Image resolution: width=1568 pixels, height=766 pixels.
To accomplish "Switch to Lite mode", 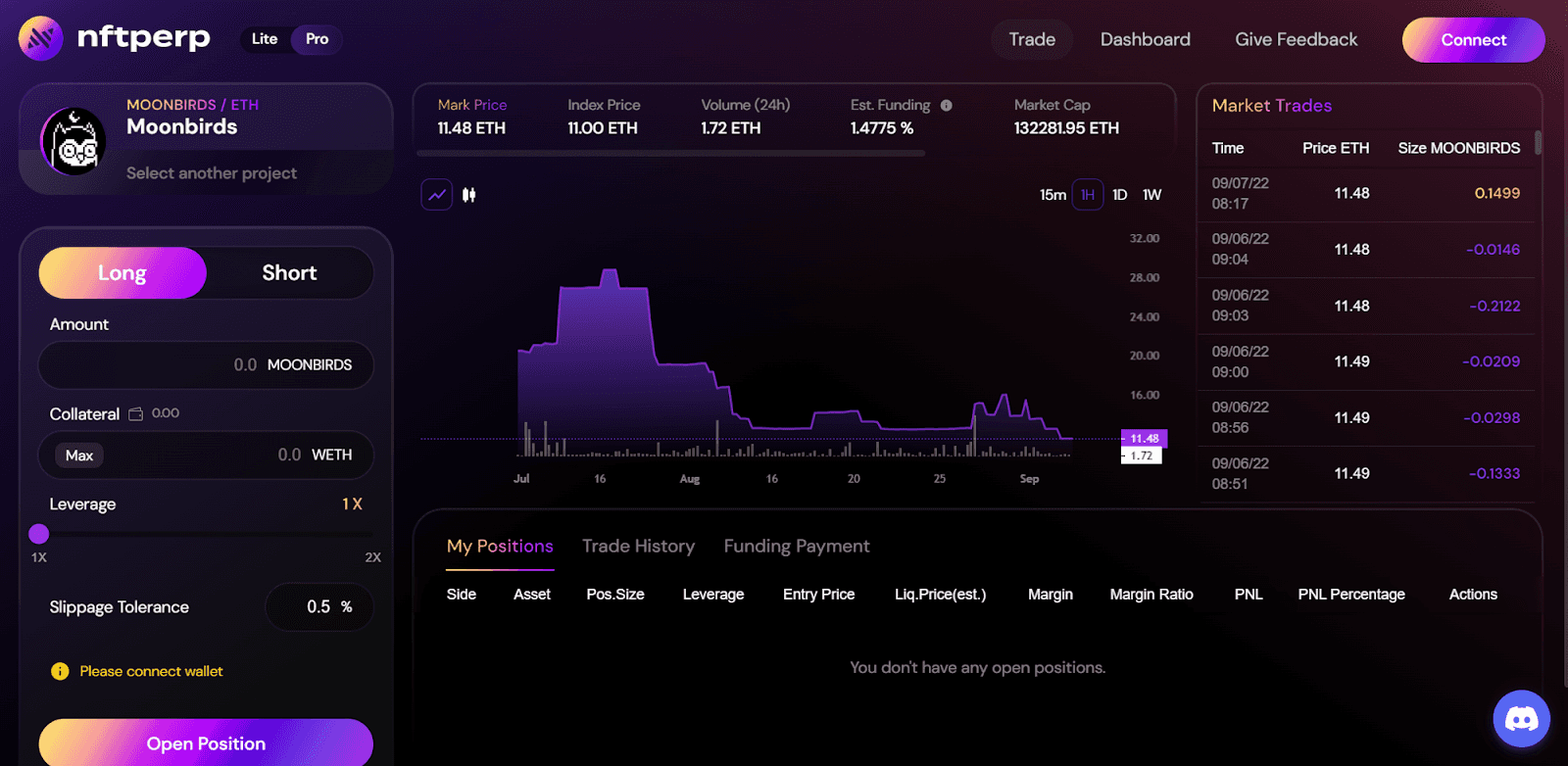I will click(265, 39).
